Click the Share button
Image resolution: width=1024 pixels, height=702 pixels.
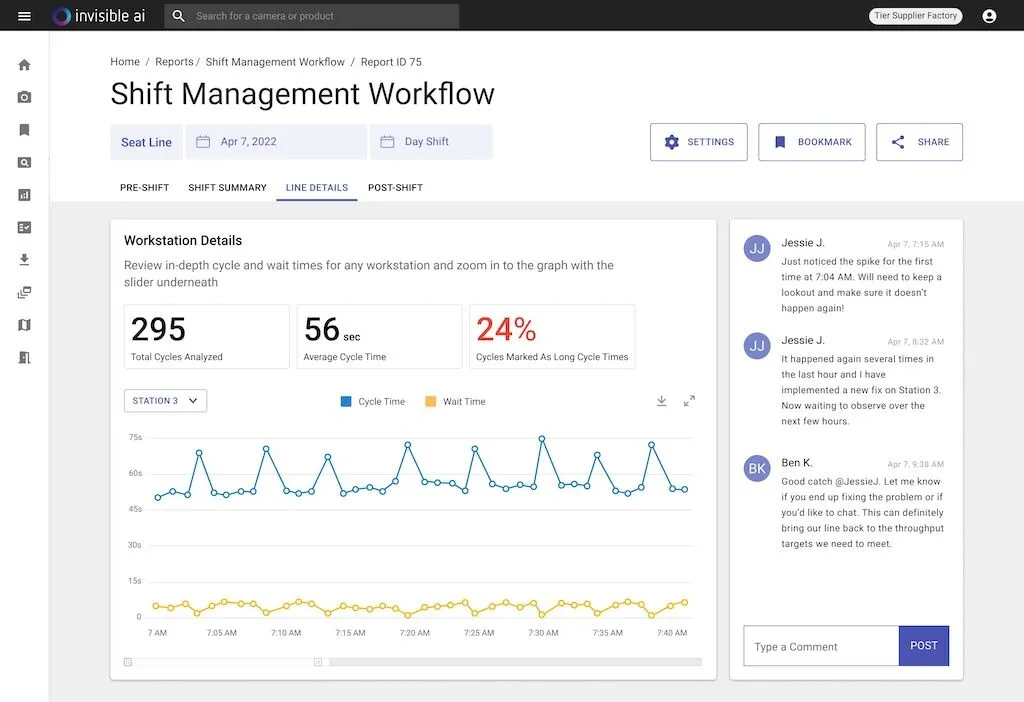pos(919,142)
